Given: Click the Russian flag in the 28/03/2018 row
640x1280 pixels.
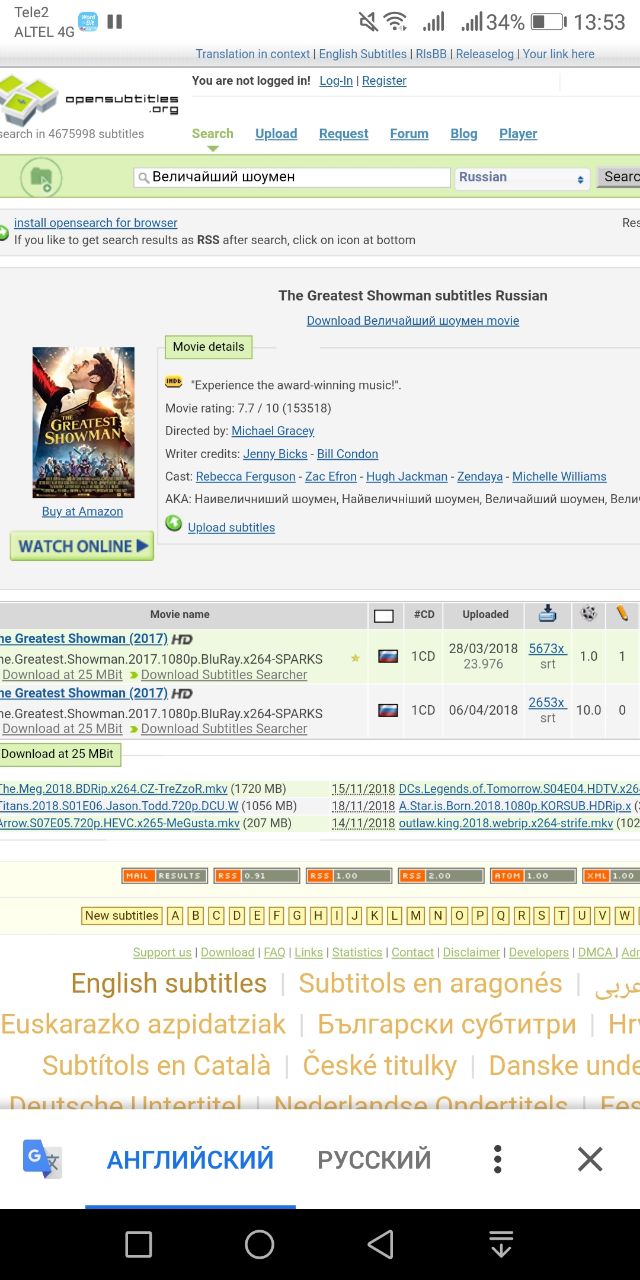Looking at the screenshot, I should tap(388, 656).
